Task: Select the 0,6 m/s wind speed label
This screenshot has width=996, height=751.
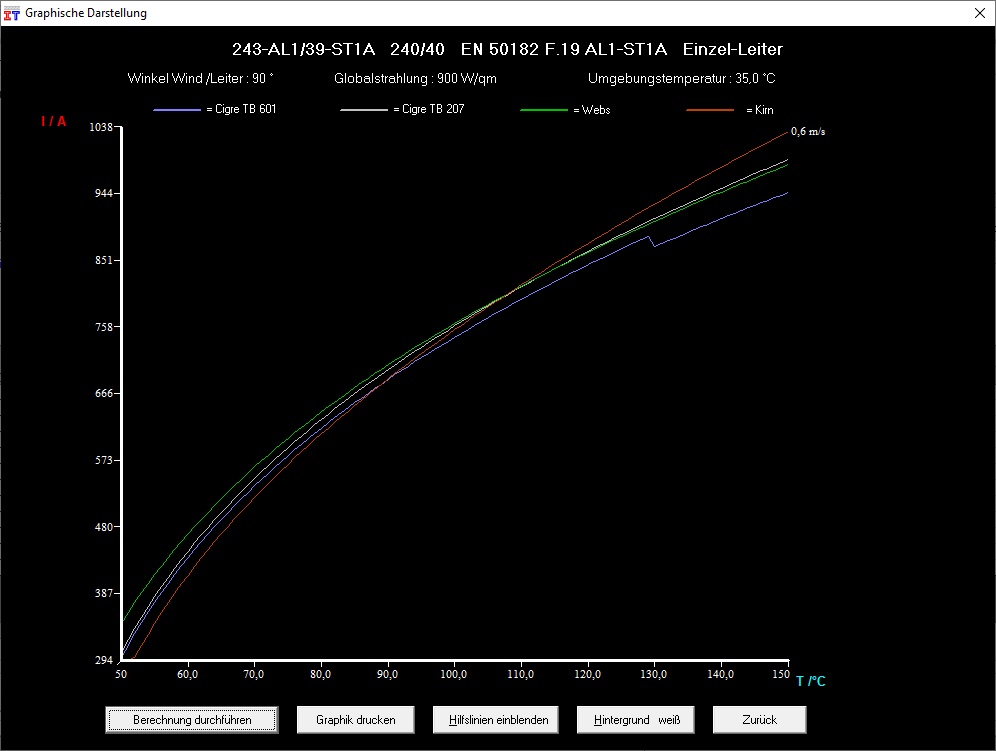Action: (808, 131)
